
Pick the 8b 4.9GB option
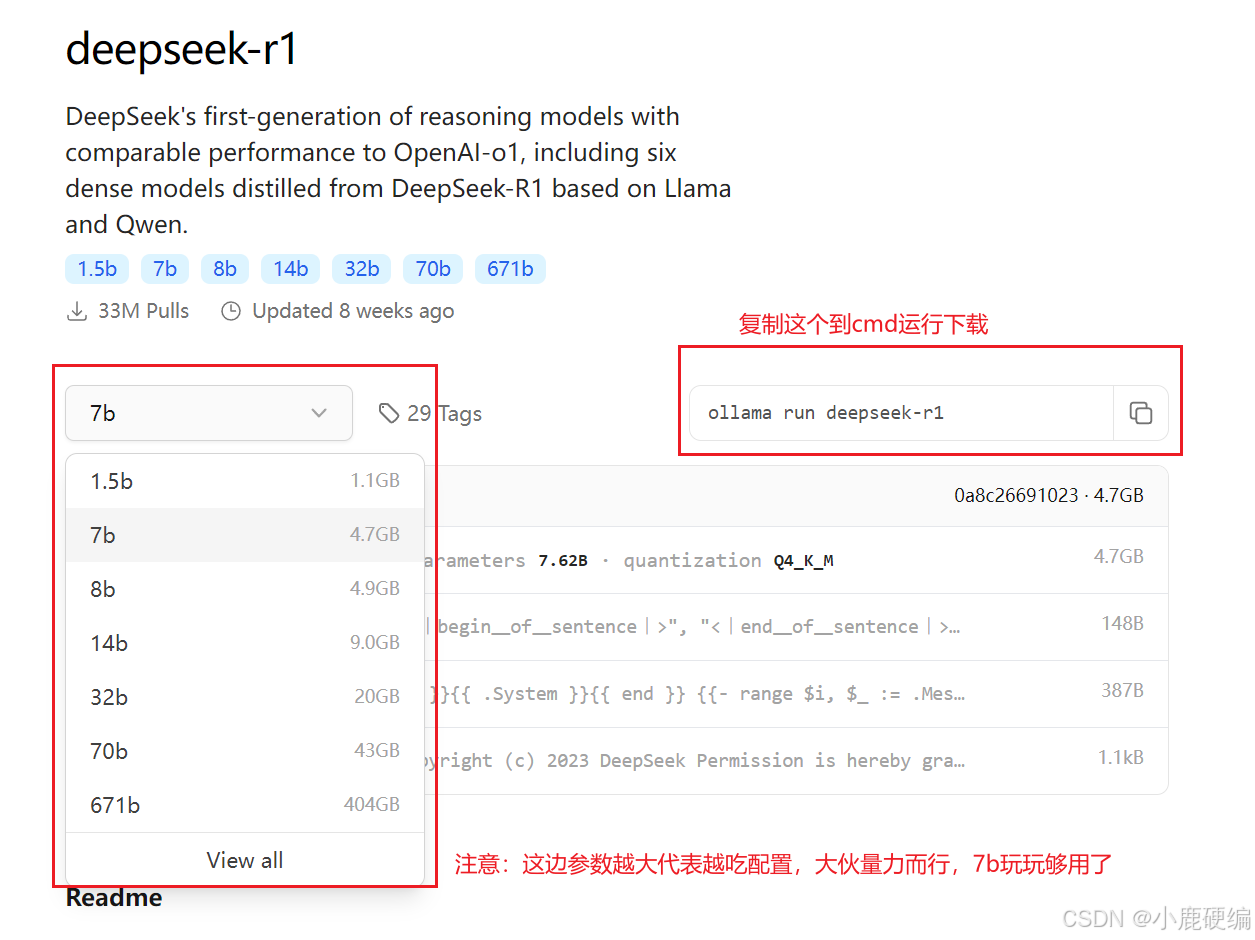245,589
